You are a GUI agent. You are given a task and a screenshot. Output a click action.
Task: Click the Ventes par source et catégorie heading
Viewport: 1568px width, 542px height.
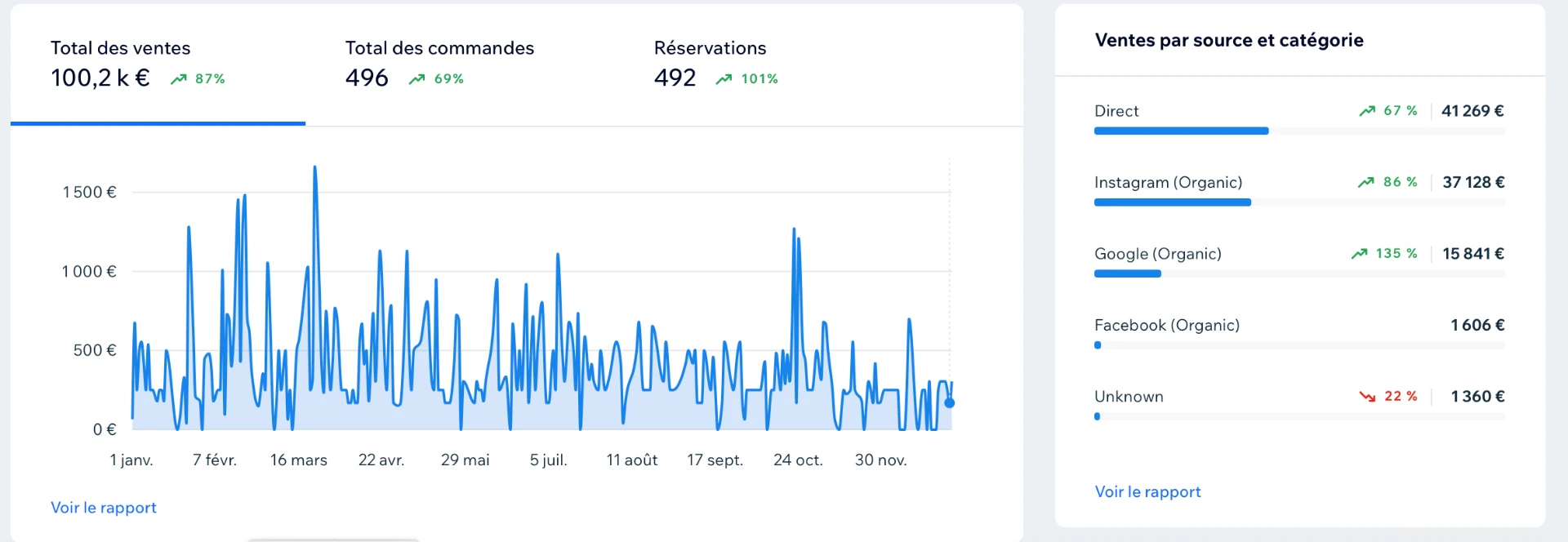[1229, 40]
